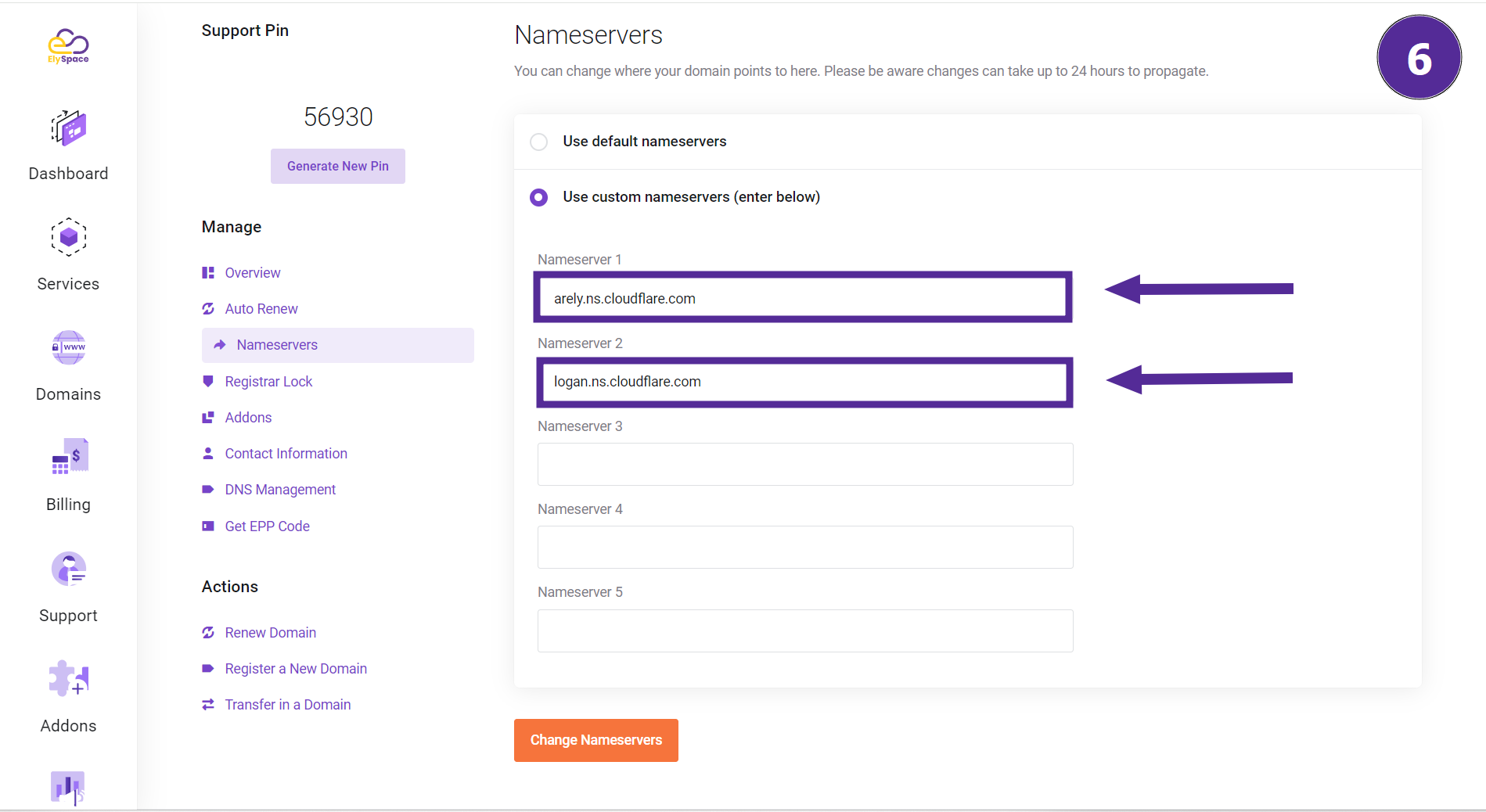Screen dimensions: 1486x812
Task: Click the Nameservers page heading
Action: pos(588,35)
